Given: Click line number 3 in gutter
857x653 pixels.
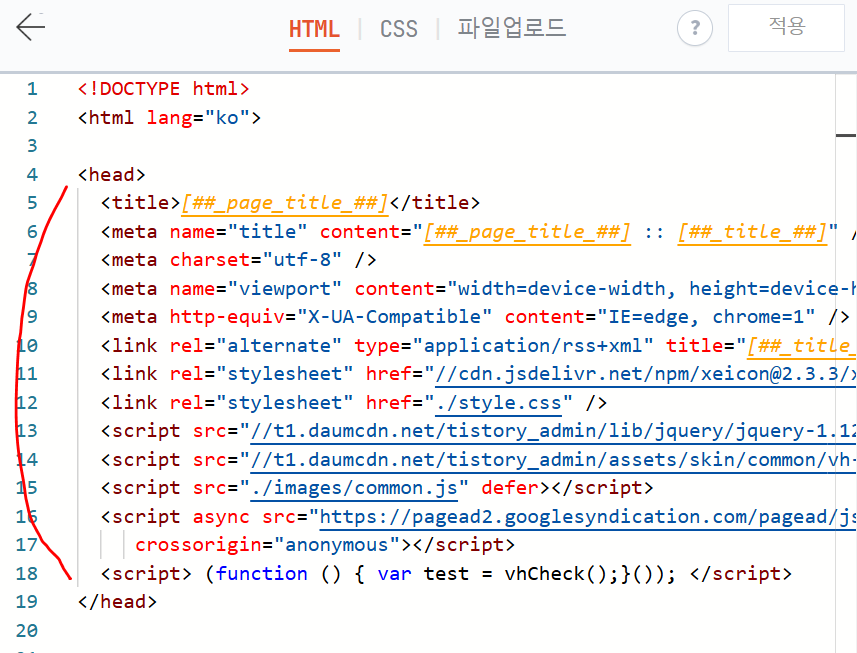Looking at the screenshot, I should [32, 146].
